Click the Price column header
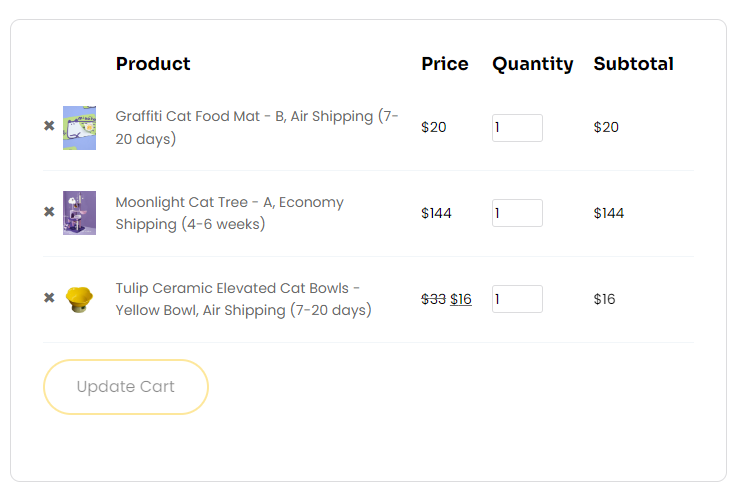736x500 pixels. (x=445, y=64)
